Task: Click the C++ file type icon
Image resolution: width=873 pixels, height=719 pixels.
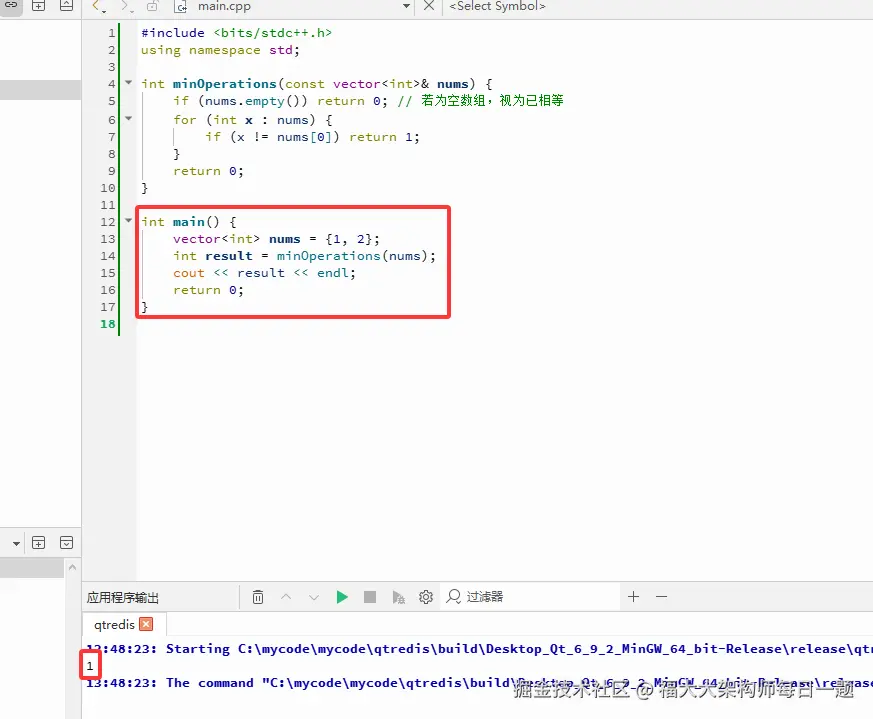Action: (180, 6)
